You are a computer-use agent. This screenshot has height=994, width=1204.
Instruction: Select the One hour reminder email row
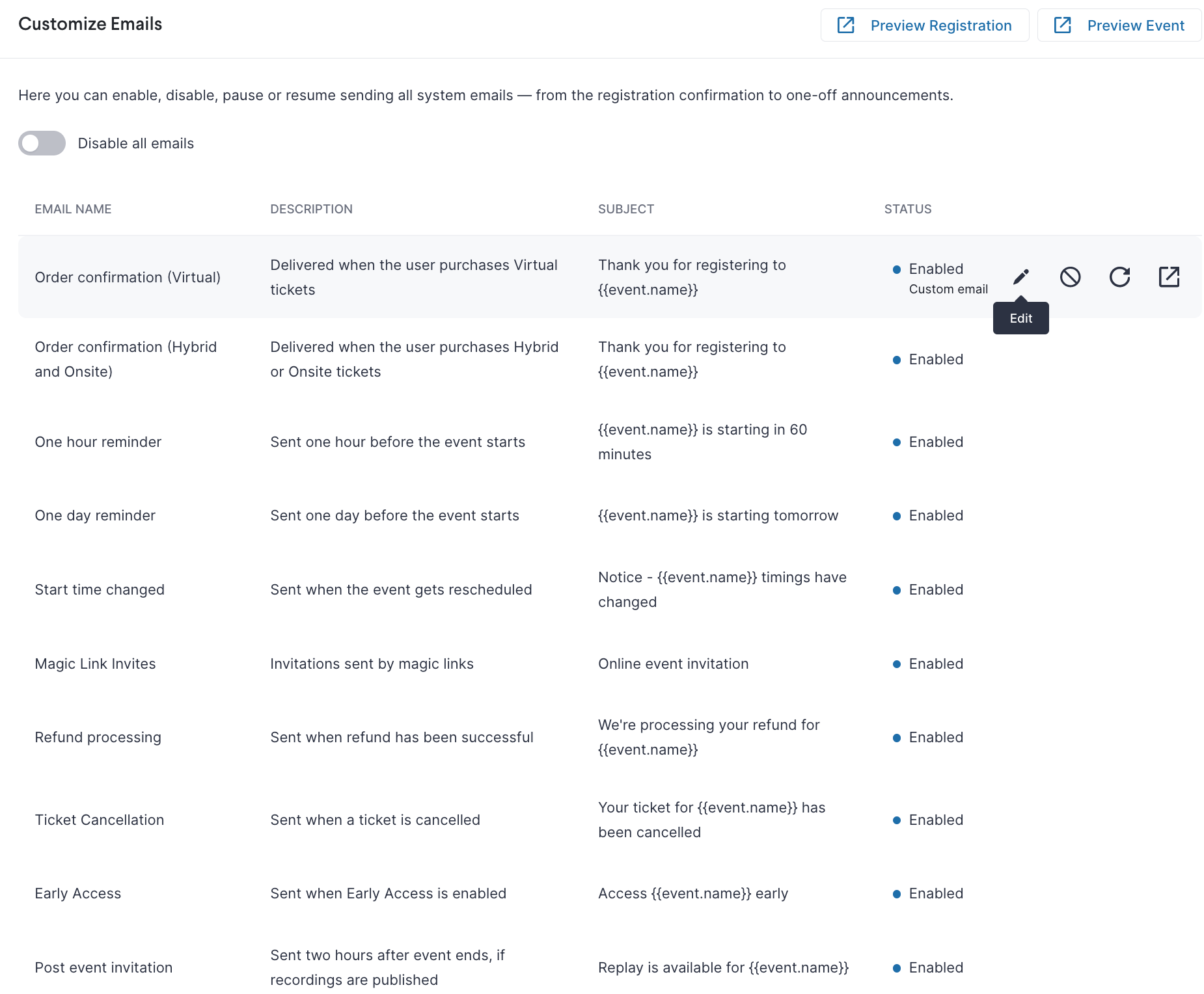(x=610, y=442)
